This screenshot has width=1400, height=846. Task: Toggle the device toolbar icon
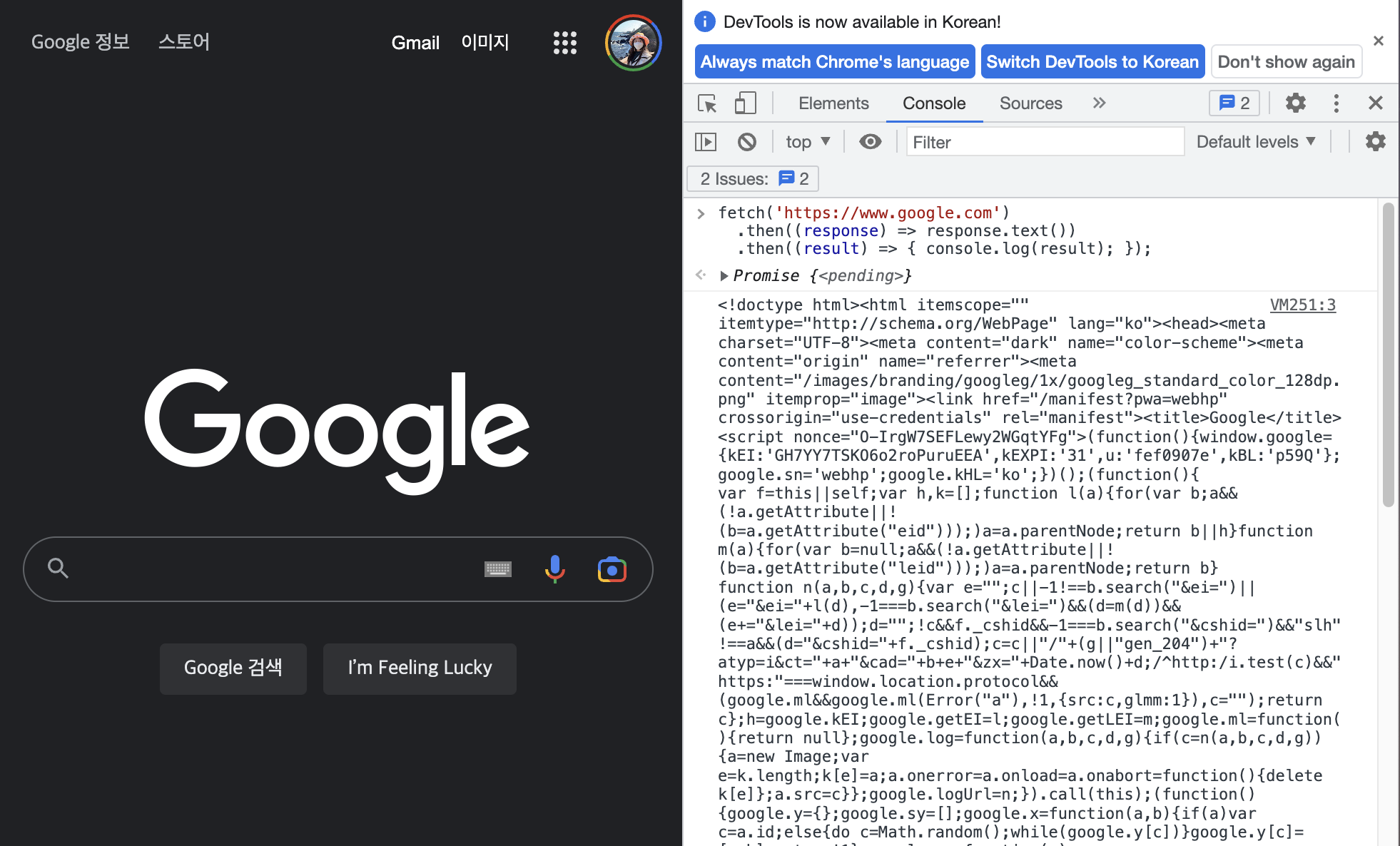745,103
